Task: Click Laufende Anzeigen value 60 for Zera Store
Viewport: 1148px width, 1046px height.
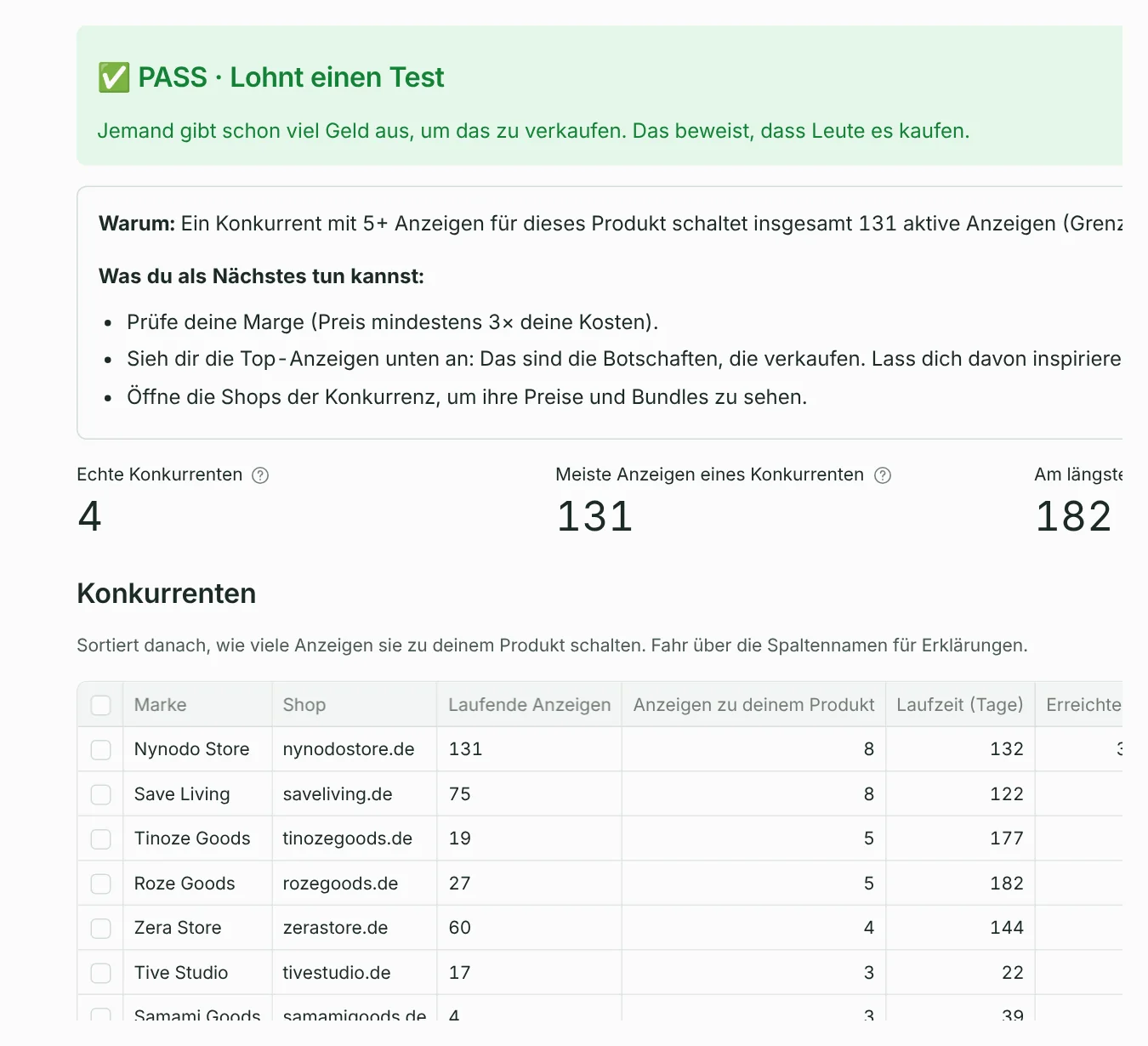Action: [x=460, y=928]
